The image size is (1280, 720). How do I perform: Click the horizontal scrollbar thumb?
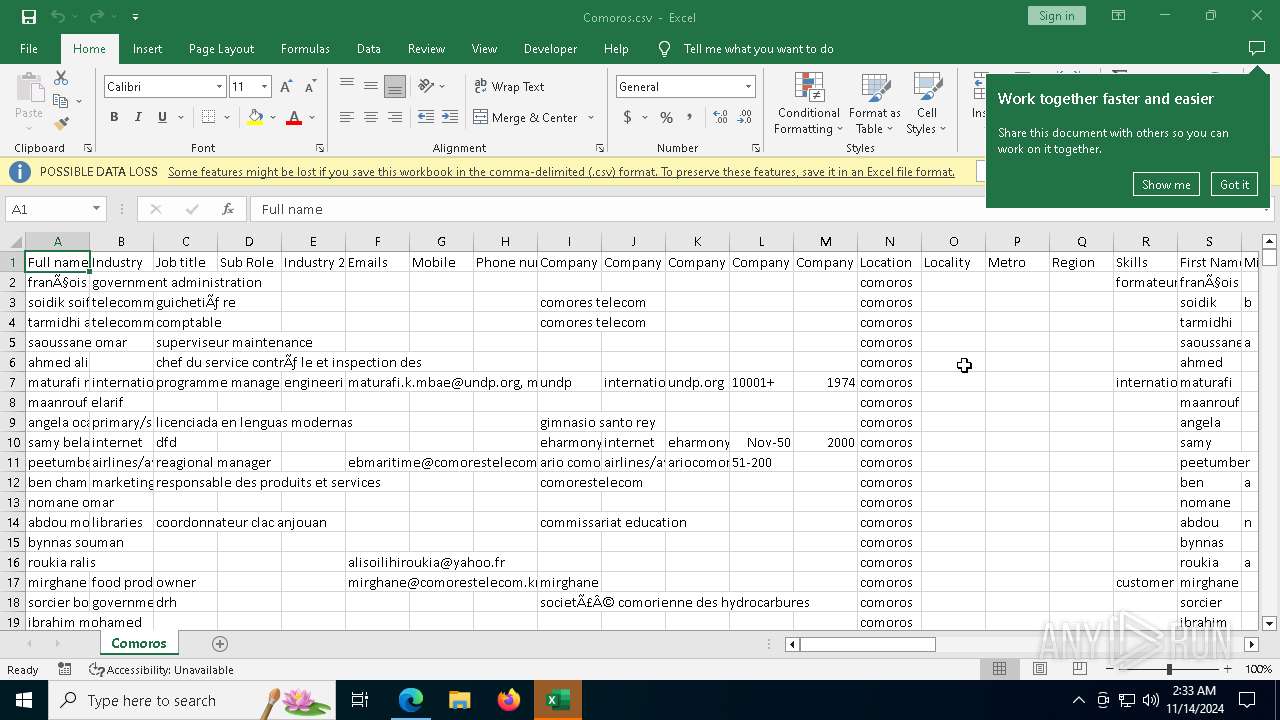pos(867,644)
